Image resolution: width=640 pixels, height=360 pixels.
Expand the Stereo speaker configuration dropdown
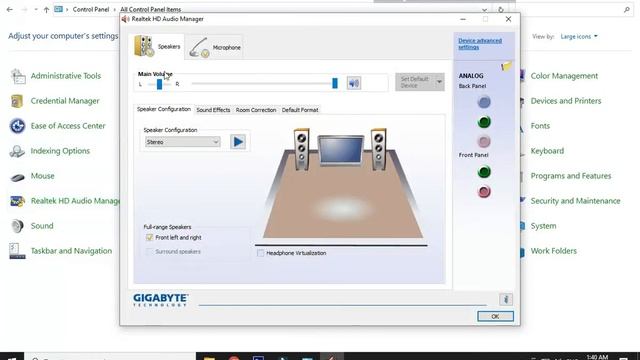coord(182,142)
